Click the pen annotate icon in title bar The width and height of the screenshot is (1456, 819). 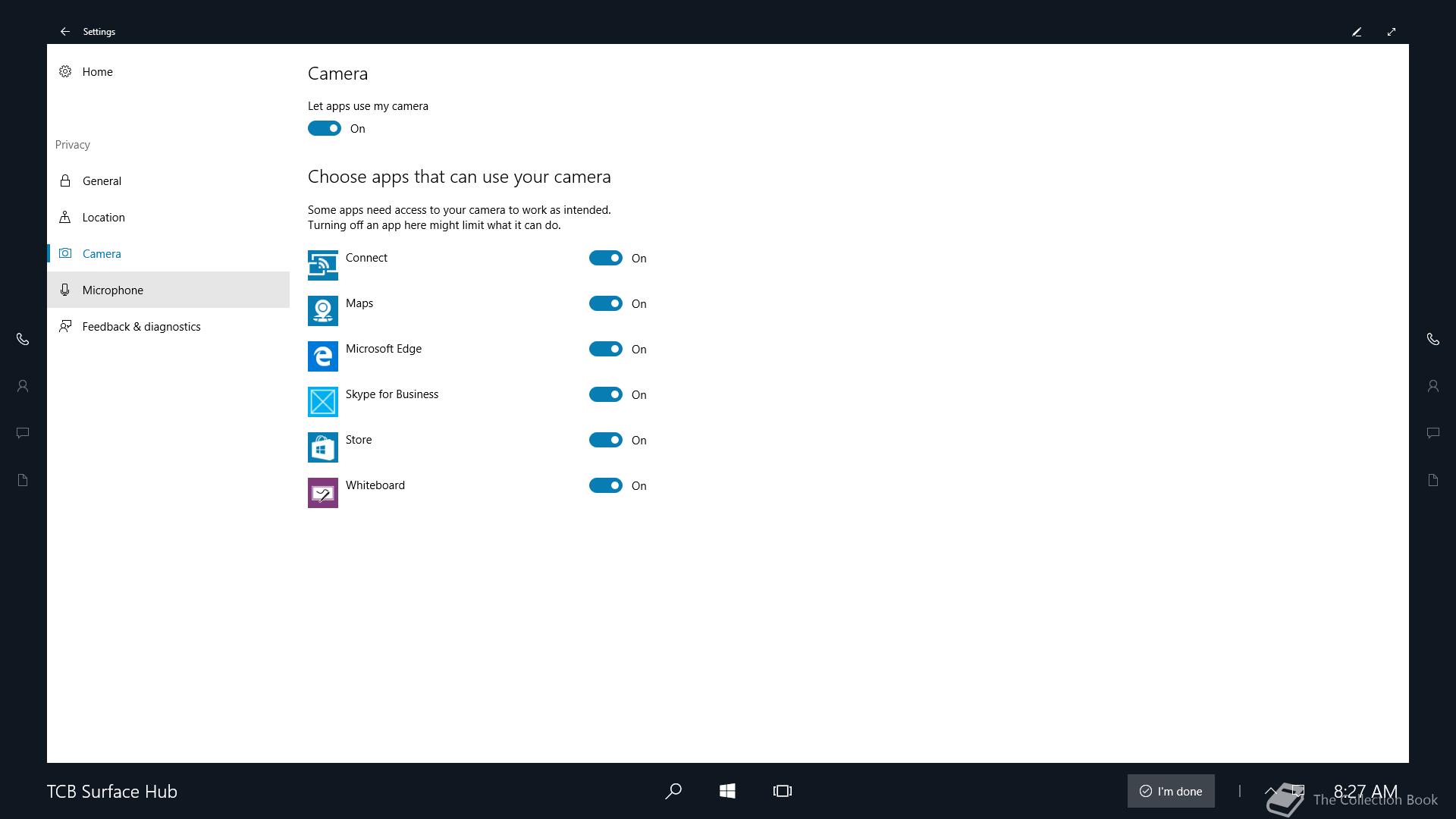click(x=1357, y=32)
